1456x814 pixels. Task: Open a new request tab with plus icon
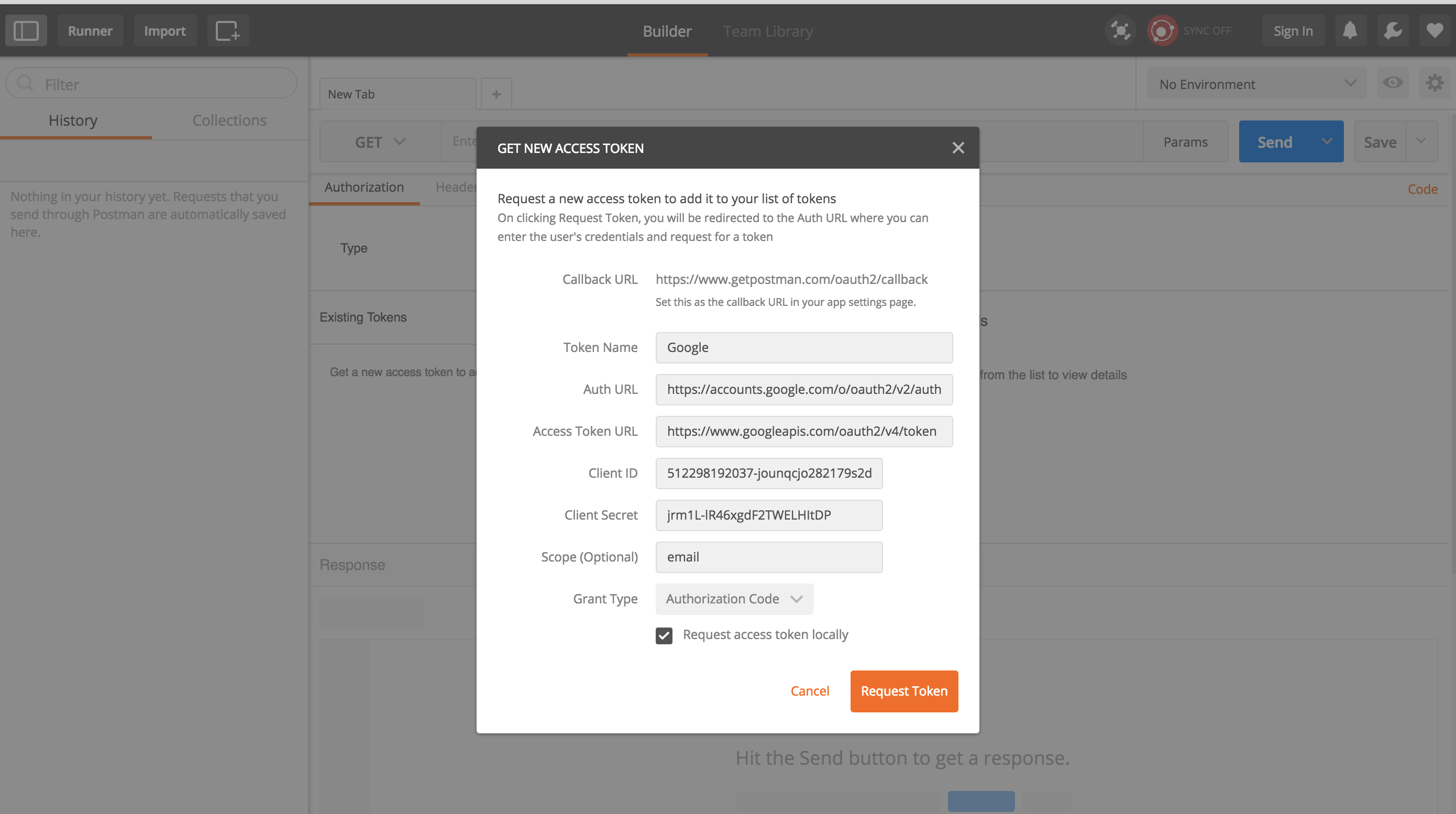click(x=495, y=93)
